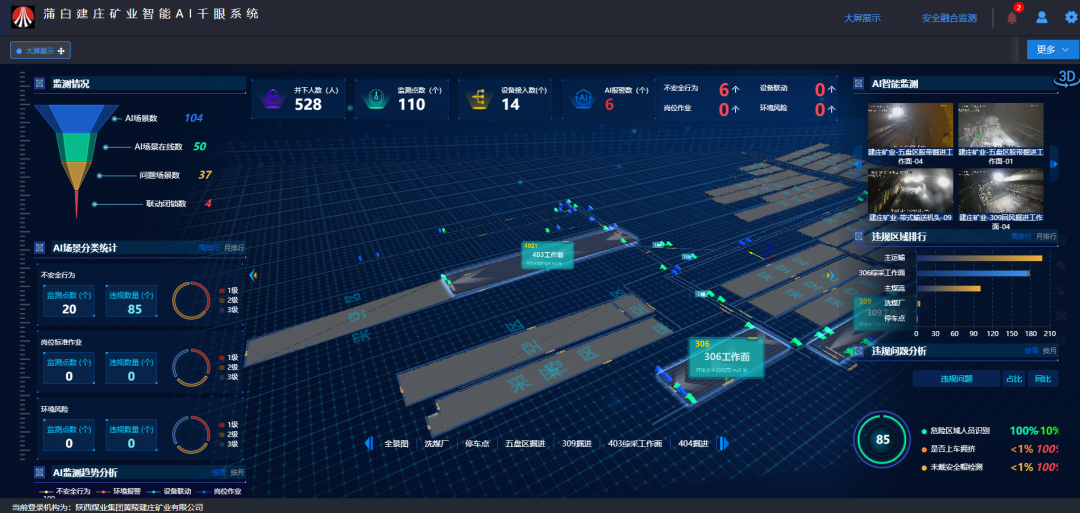
Task: Click the 306综采工作面 blue bar
Action: coord(973,273)
